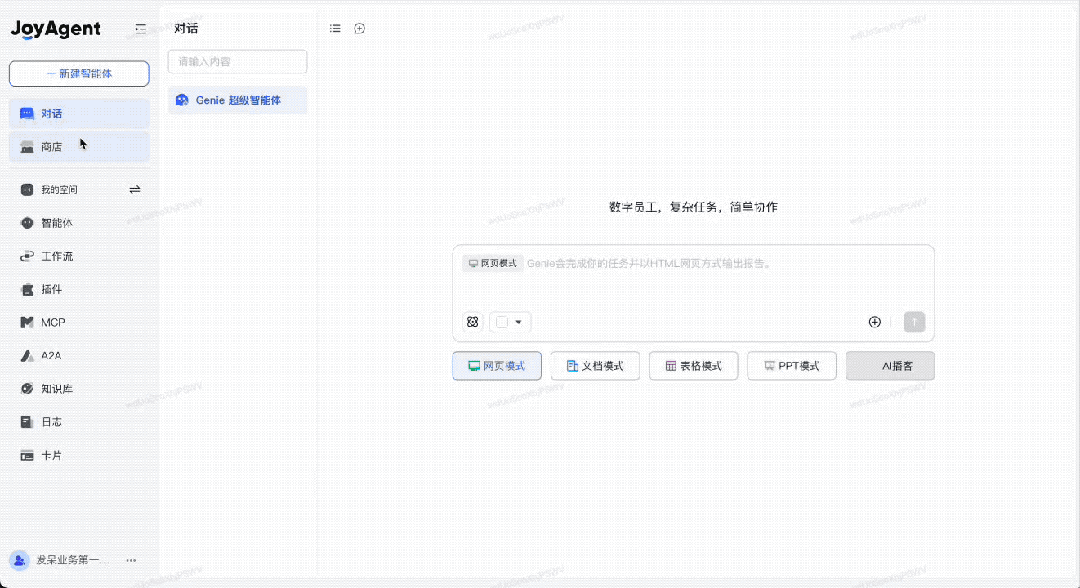
Task: Click the conversation list icon in header
Action: [335, 28]
